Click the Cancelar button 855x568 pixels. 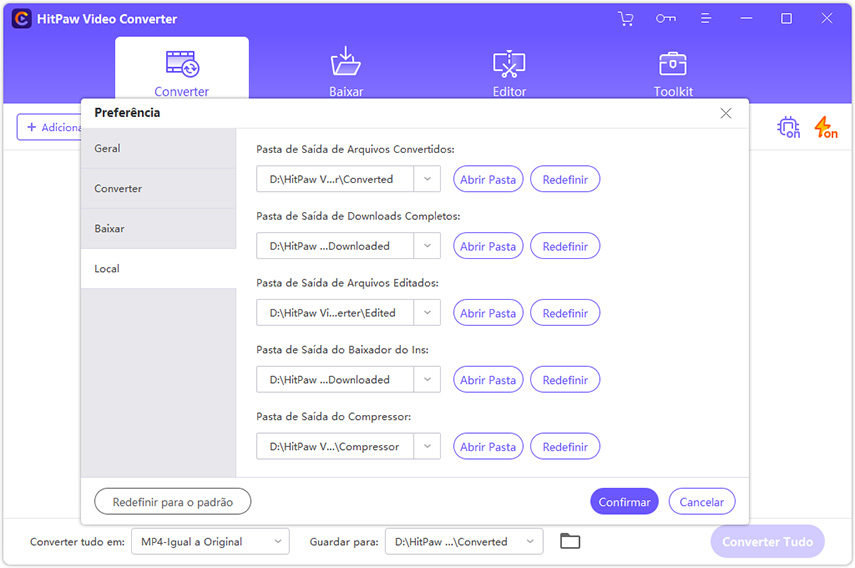[702, 501]
